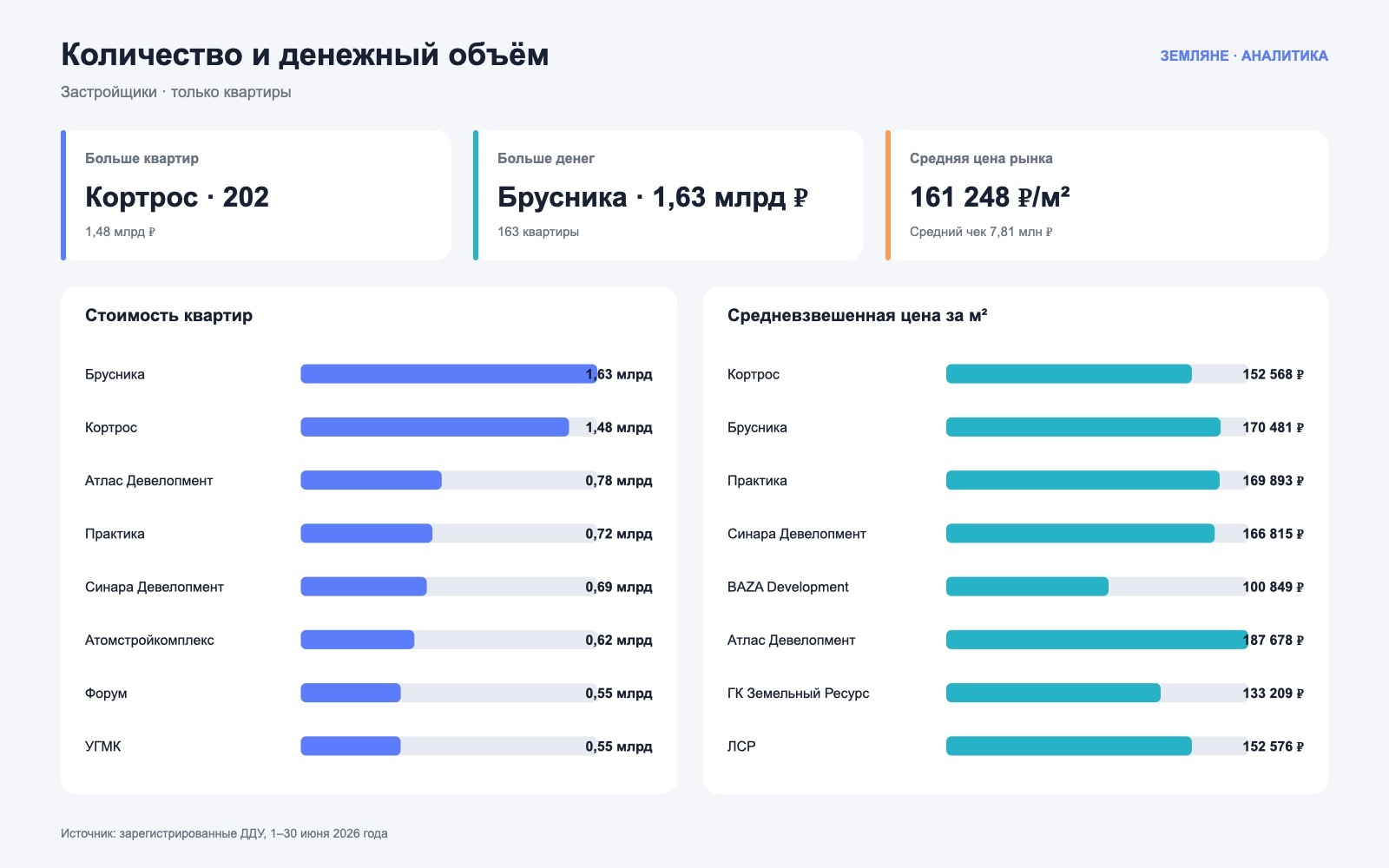Click the ЗЕМЛЯНЕ · АНАЛИТИКА brand link

1244,56
